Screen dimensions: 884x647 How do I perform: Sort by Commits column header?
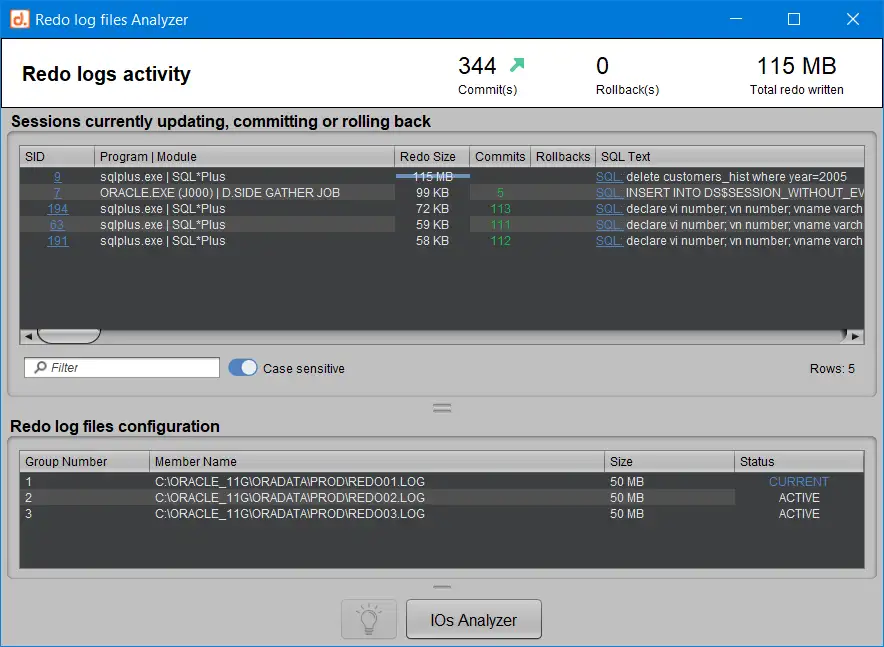[x=500, y=157]
